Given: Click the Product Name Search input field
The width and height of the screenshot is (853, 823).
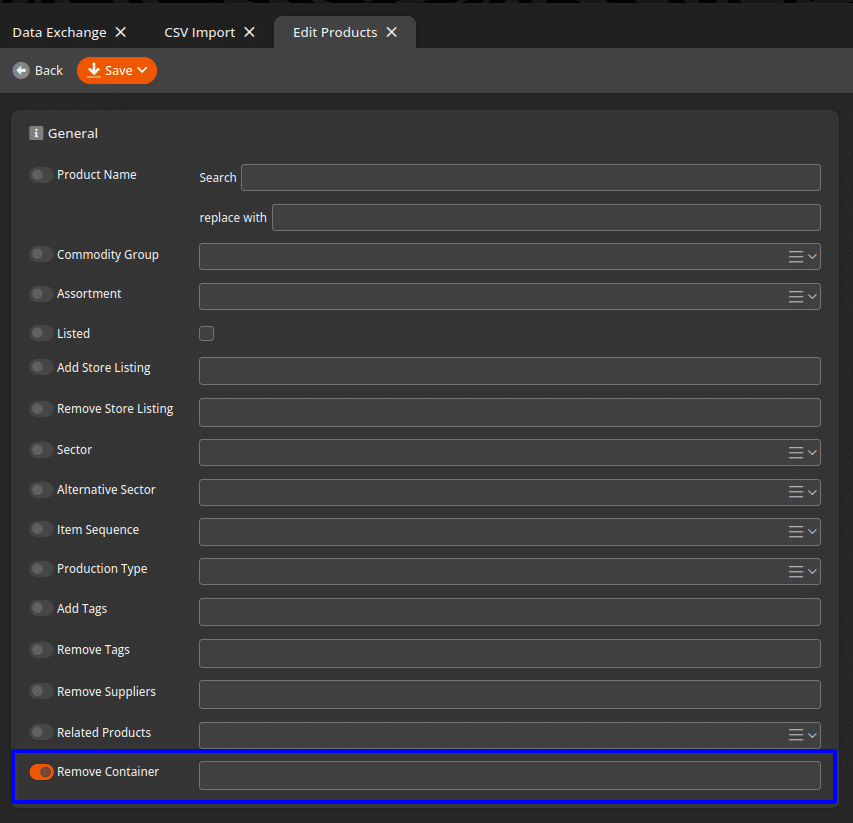Looking at the screenshot, I should point(530,178).
